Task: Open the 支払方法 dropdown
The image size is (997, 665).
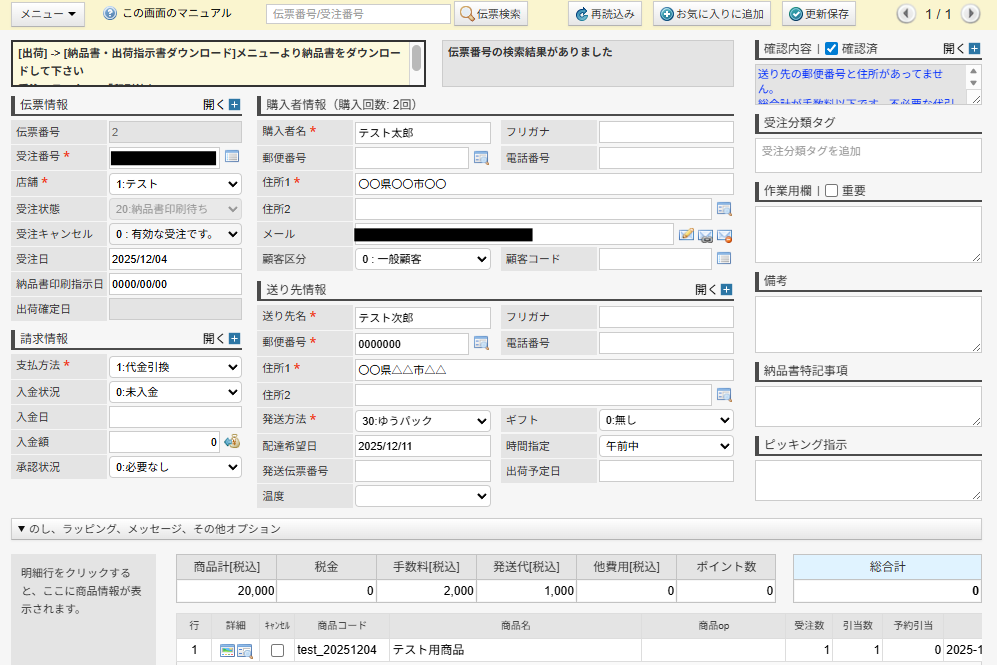Action: [175, 366]
